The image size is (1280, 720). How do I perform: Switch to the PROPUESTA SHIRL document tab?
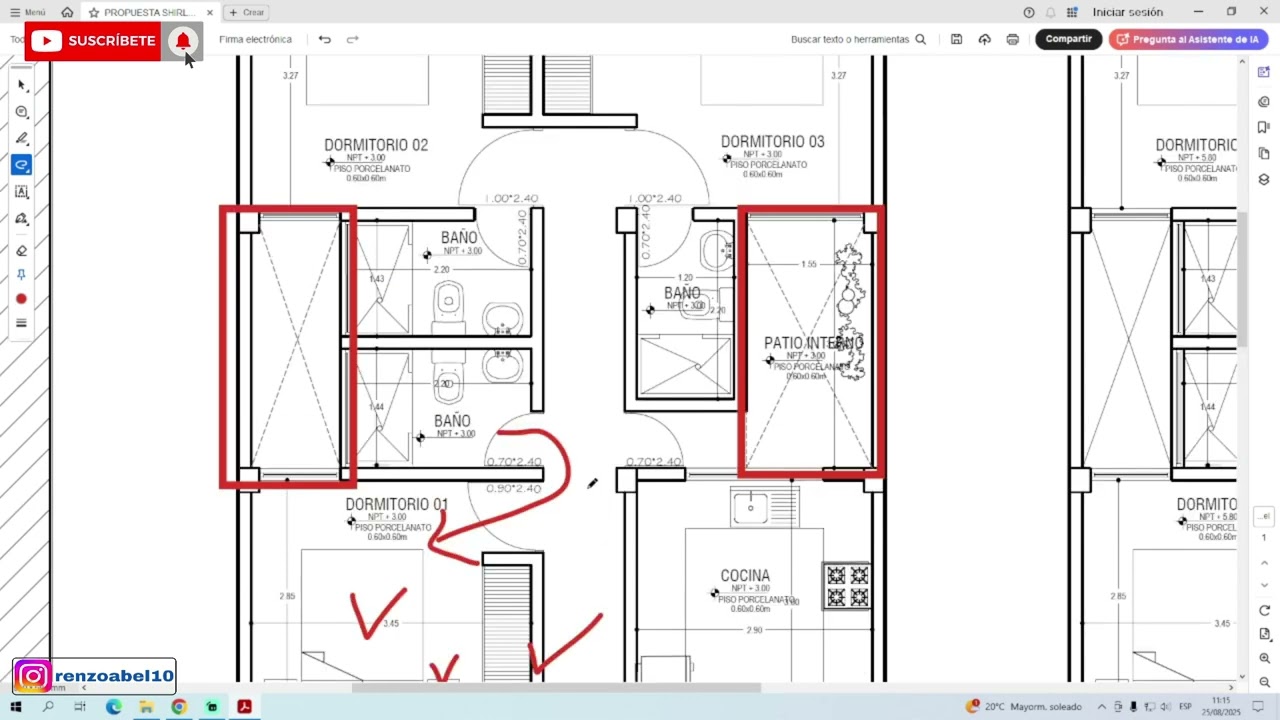coord(150,12)
